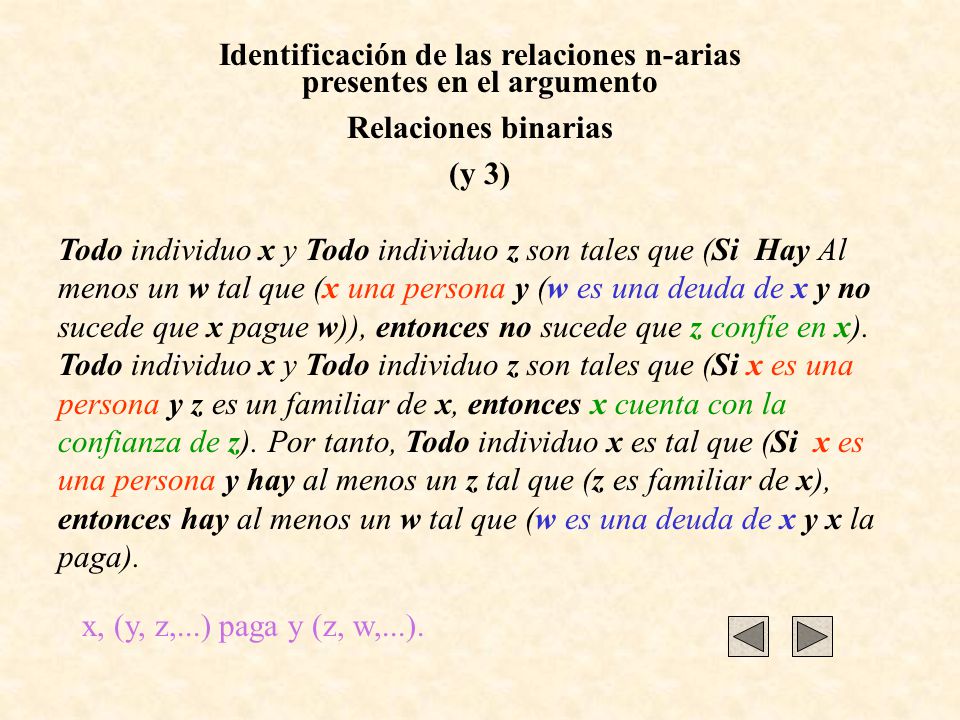Advance with the next slide arrow button

(x=812, y=636)
